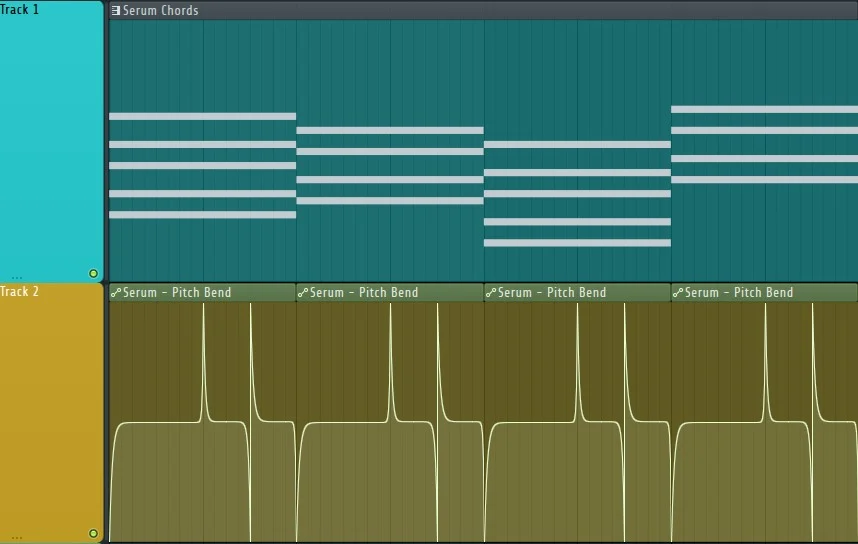Select the fourth Serum - Pitch Bend clip title

(739, 293)
